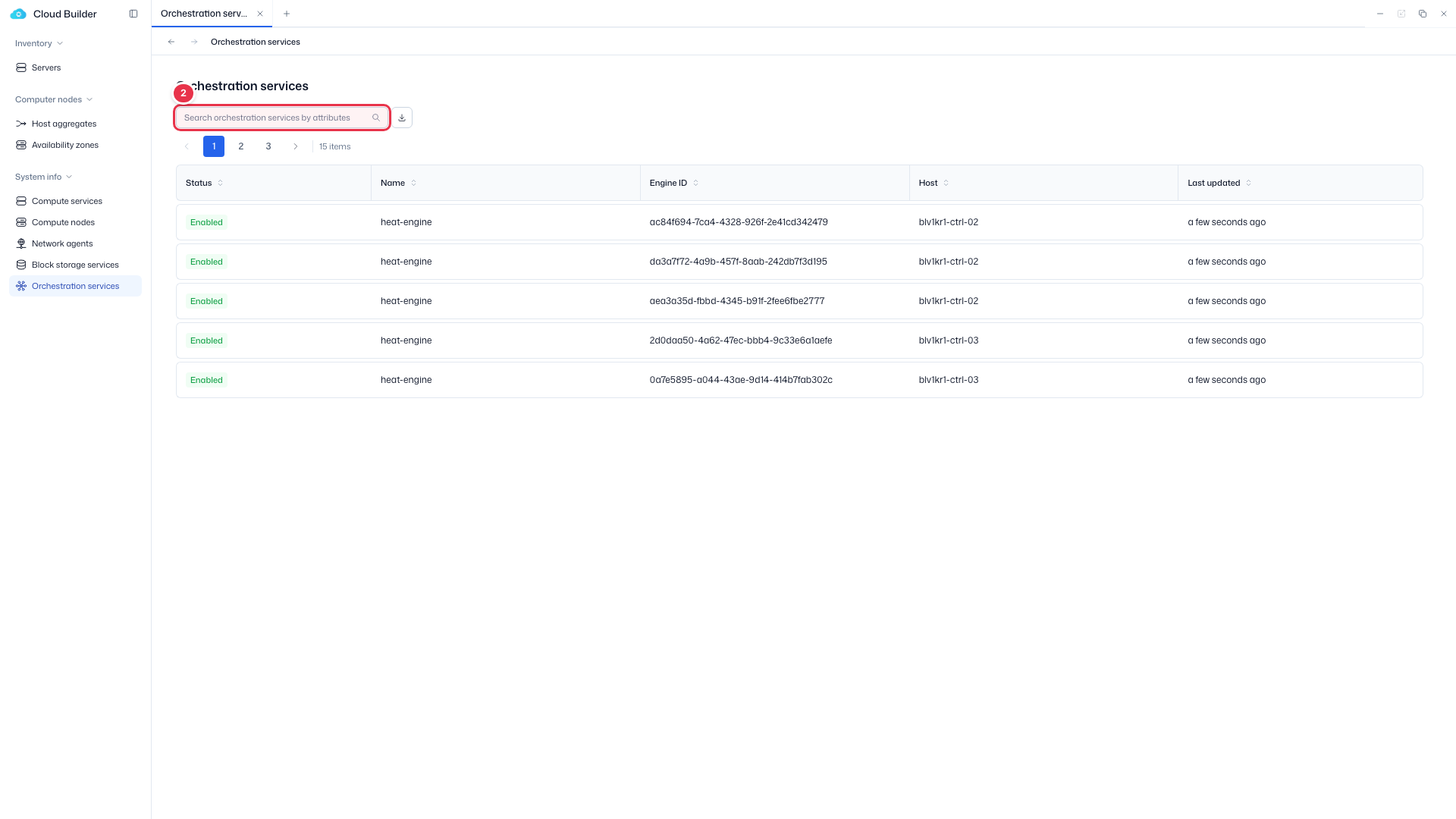
Task: Select engine ID ac84f694-7ca4-4328-926f-2e41cd342479
Action: click(739, 222)
